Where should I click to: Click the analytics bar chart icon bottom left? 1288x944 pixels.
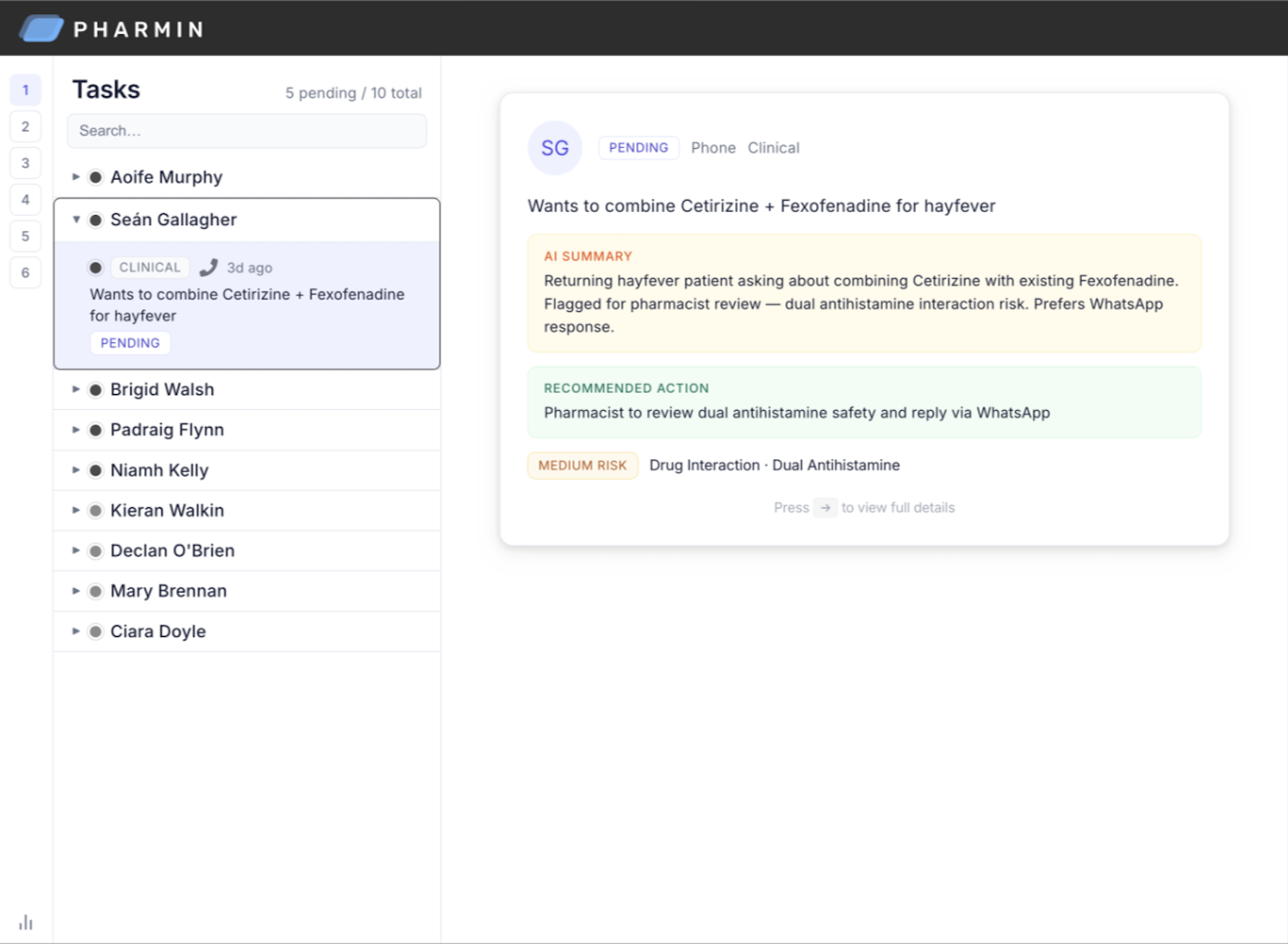tap(25, 921)
